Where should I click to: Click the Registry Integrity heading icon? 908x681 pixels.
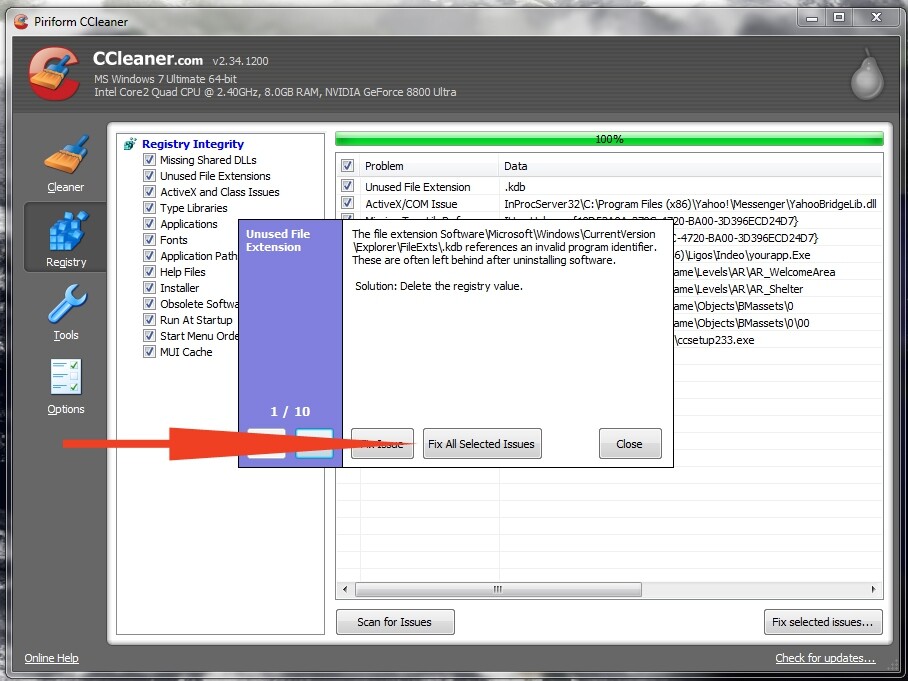tap(130, 144)
